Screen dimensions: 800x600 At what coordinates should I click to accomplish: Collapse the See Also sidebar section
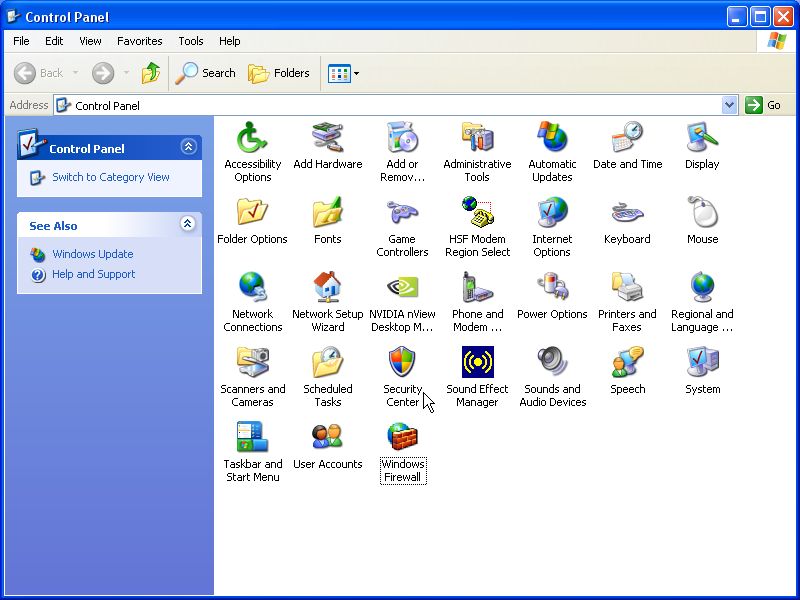tap(188, 225)
